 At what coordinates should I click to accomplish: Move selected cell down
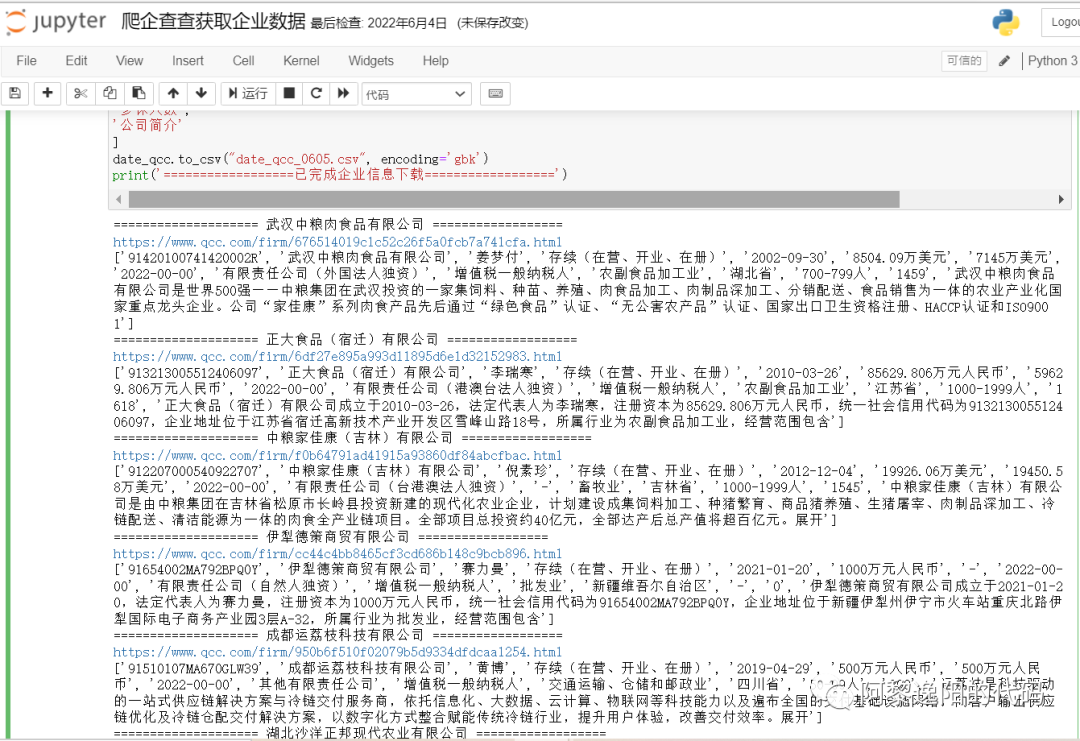click(x=201, y=93)
